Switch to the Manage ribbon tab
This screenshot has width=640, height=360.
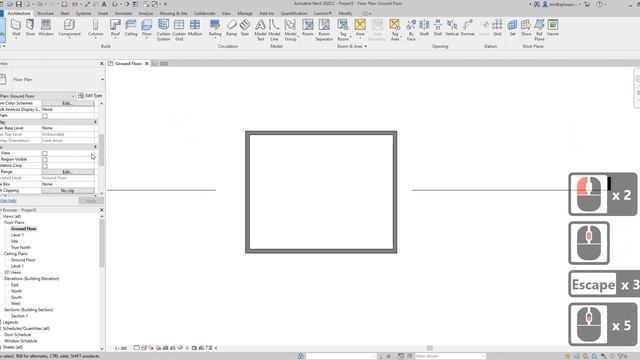click(x=244, y=13)
